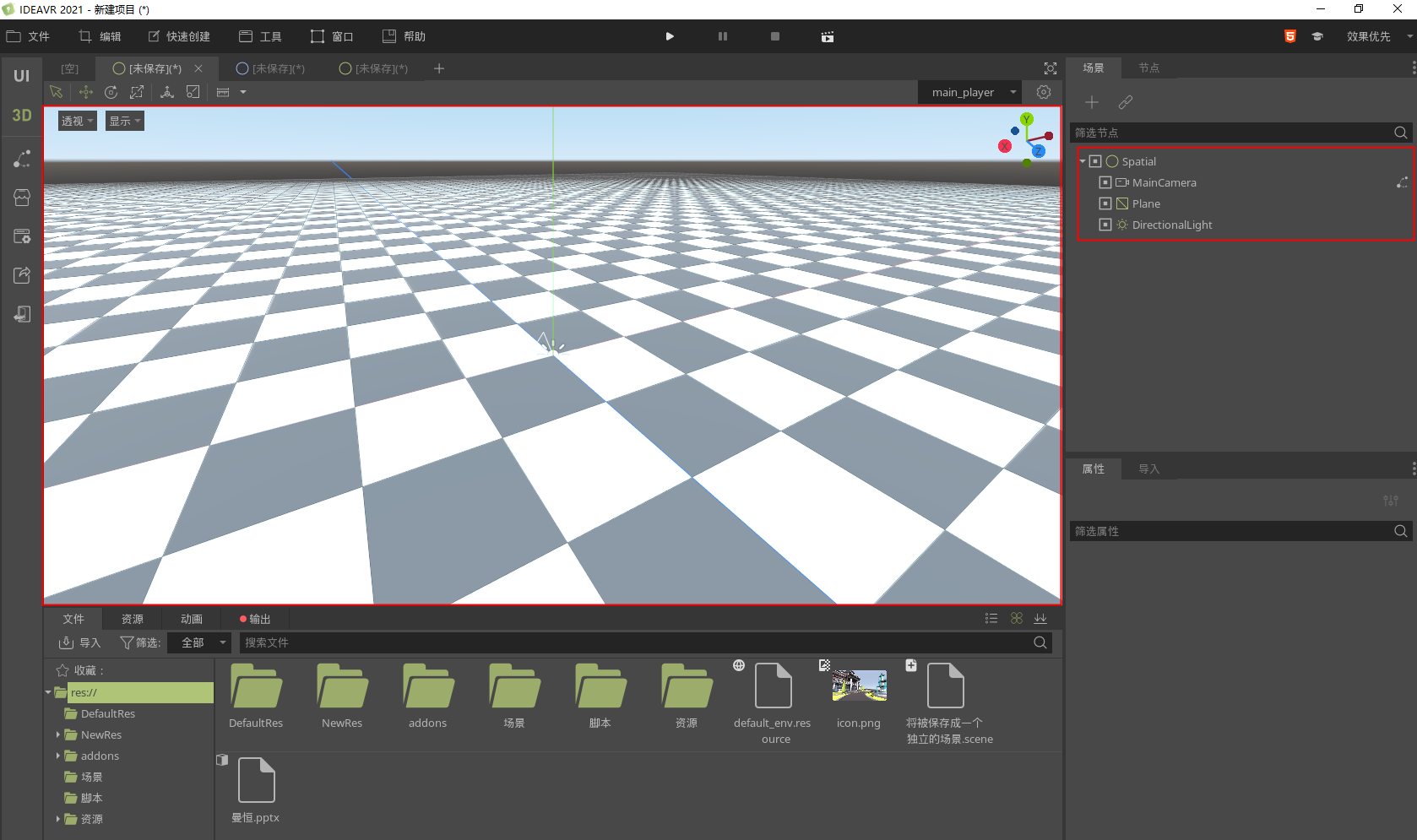
Task: Toggle the snap mode tool
Action: click(x=193, y=92)
